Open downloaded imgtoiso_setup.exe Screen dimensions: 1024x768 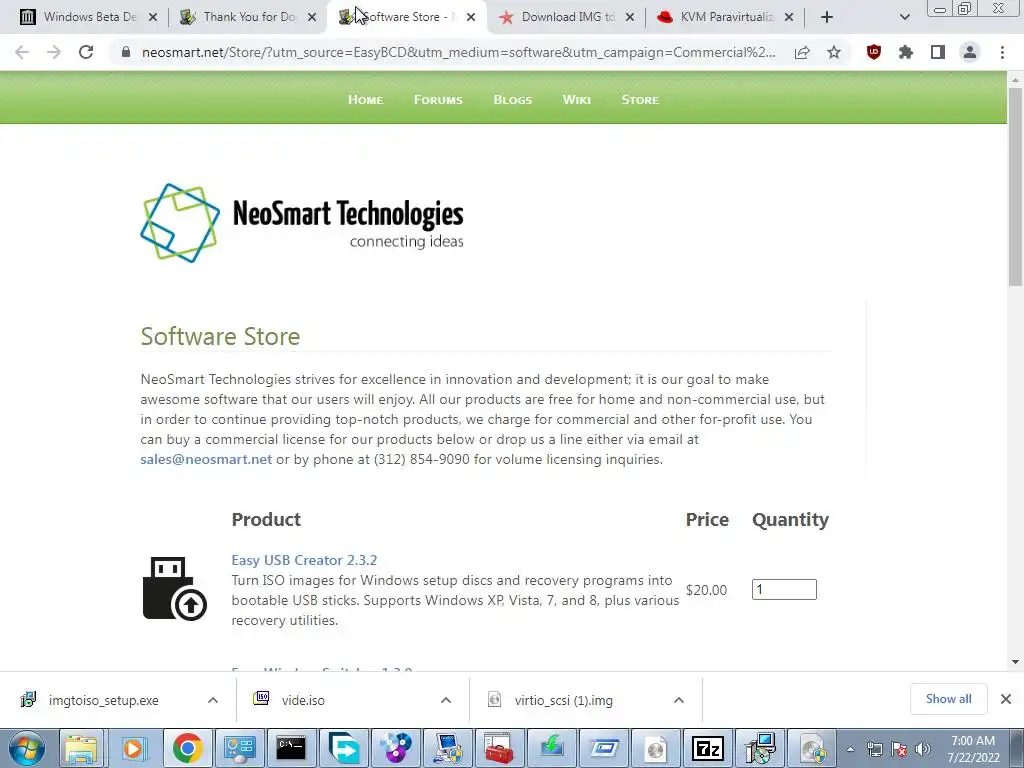click(103, 700)
